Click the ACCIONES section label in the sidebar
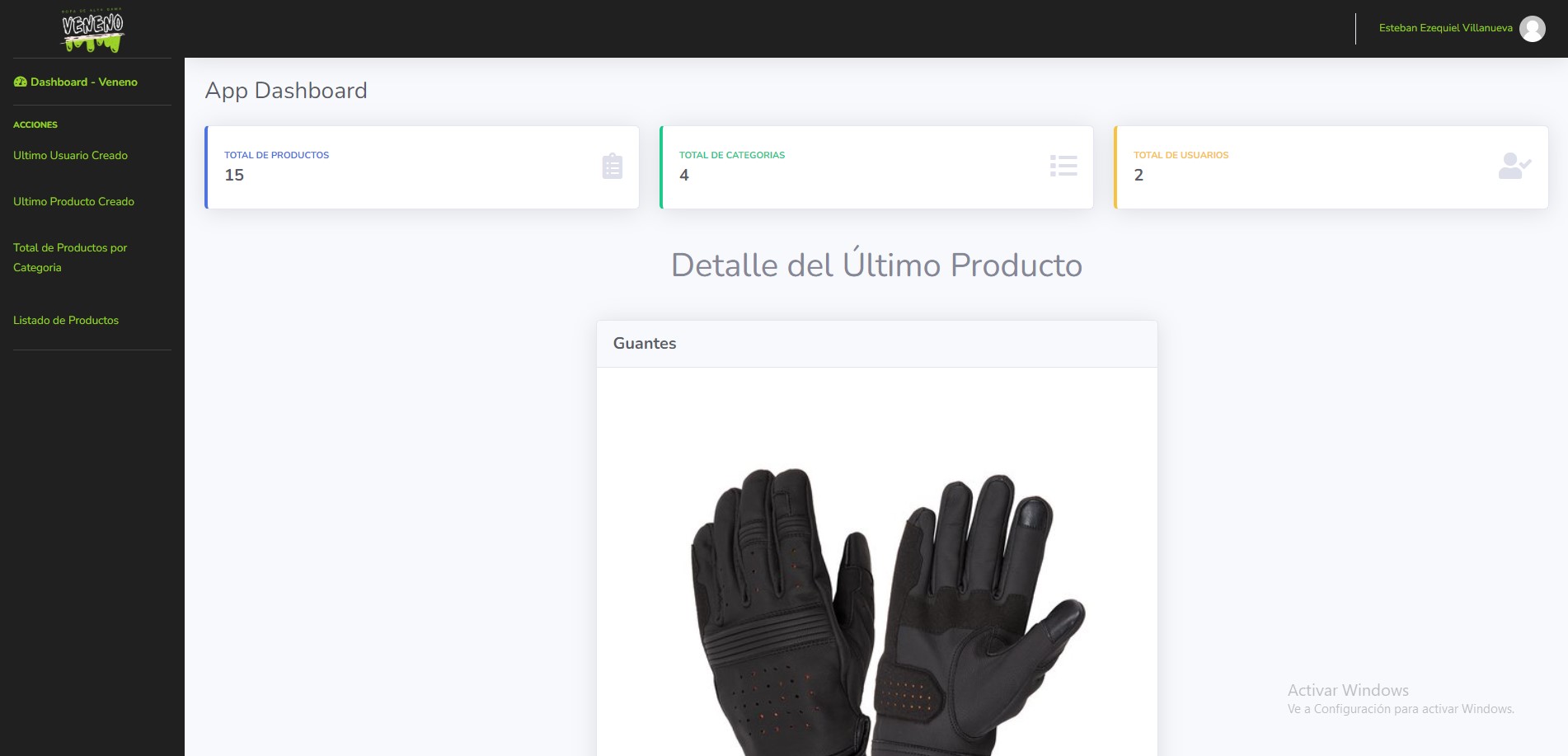Image resolution: width=1568 pixels, height=756 pixels. [35, 124]
